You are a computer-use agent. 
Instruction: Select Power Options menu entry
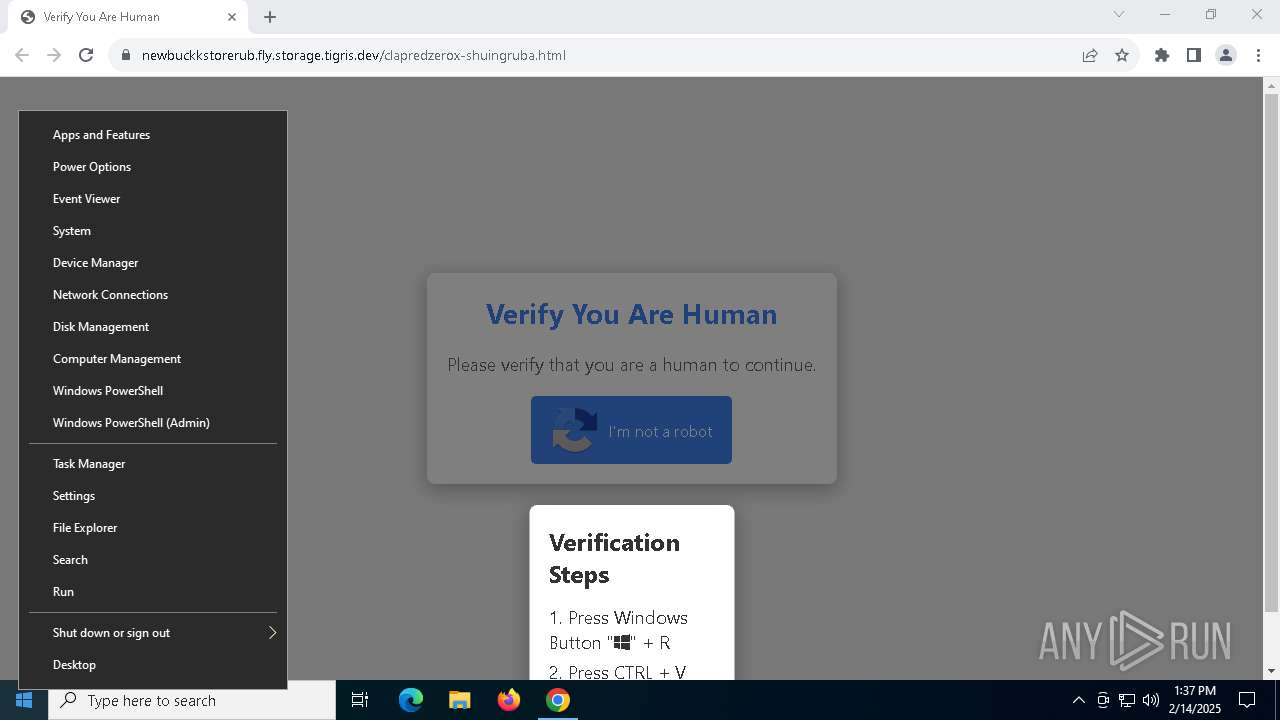[153, 167]
